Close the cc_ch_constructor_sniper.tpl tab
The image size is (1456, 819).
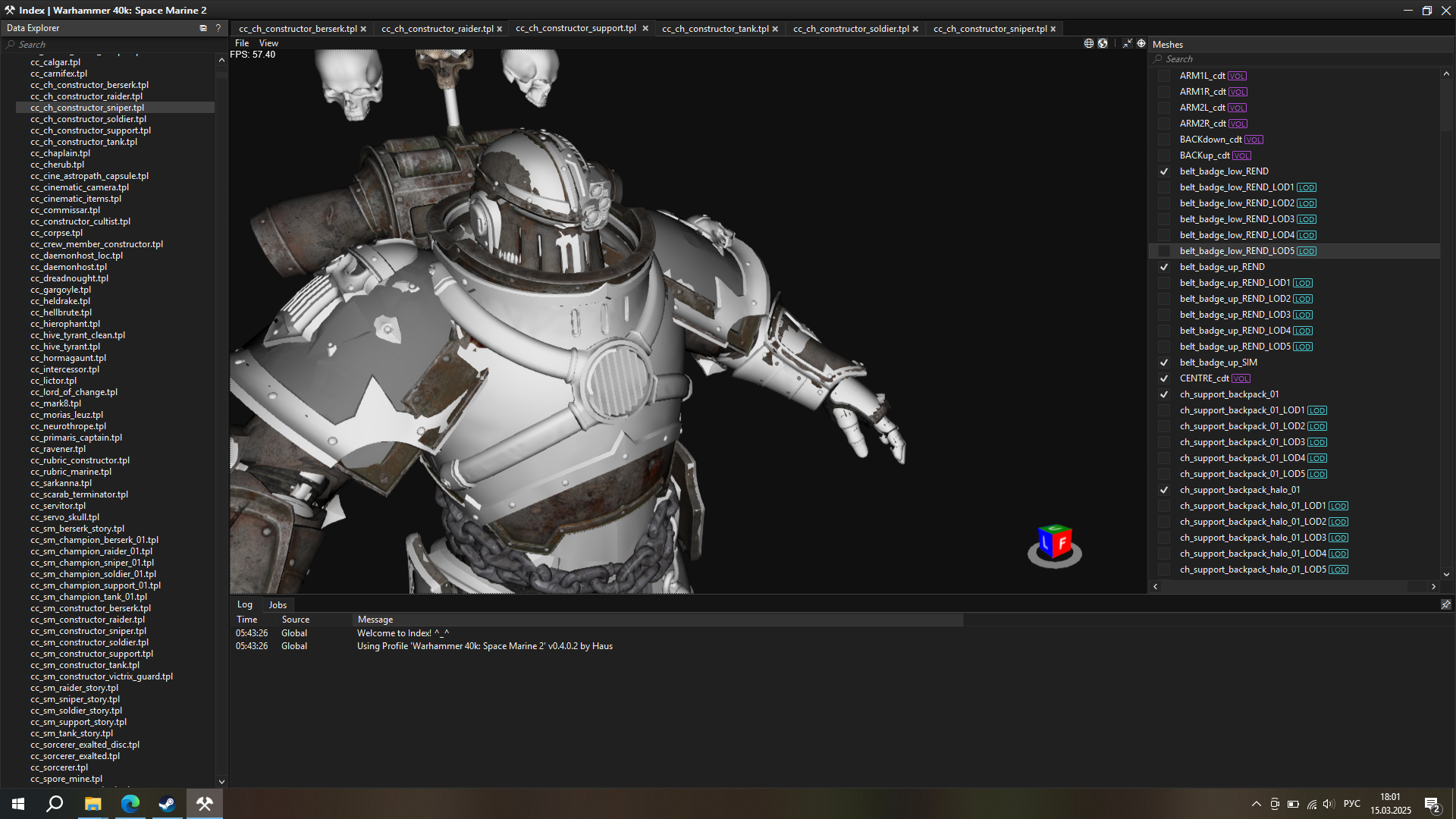tap(1053, 29)
